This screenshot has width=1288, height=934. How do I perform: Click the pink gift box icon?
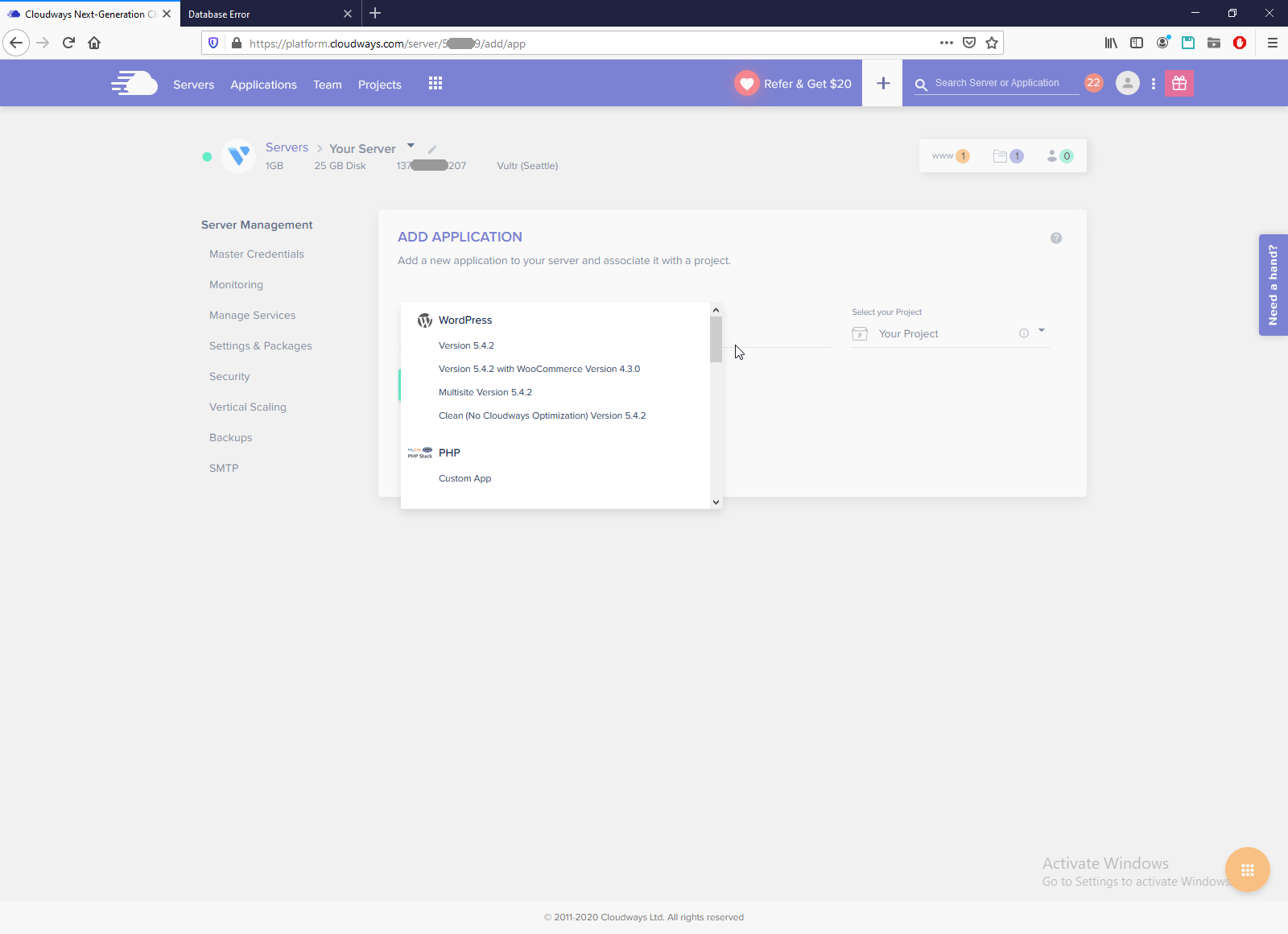point(1179,83)
